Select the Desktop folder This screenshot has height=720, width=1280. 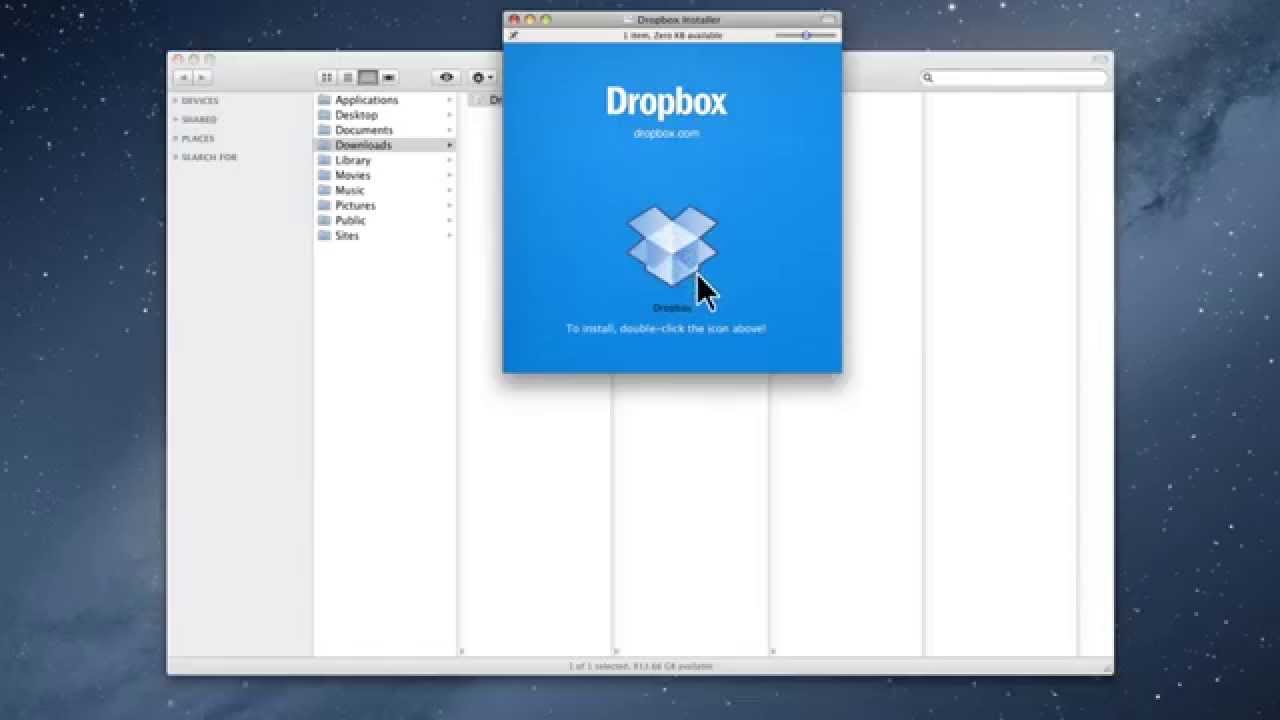385,115
